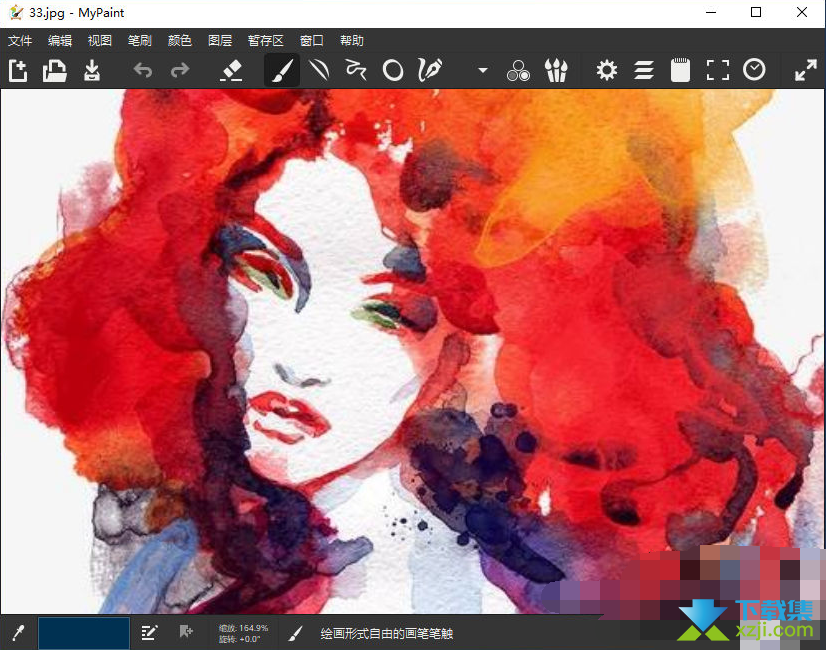Open a file with the Open icon
The height and width of the screenshot is (650, 826).
(54, 70)
